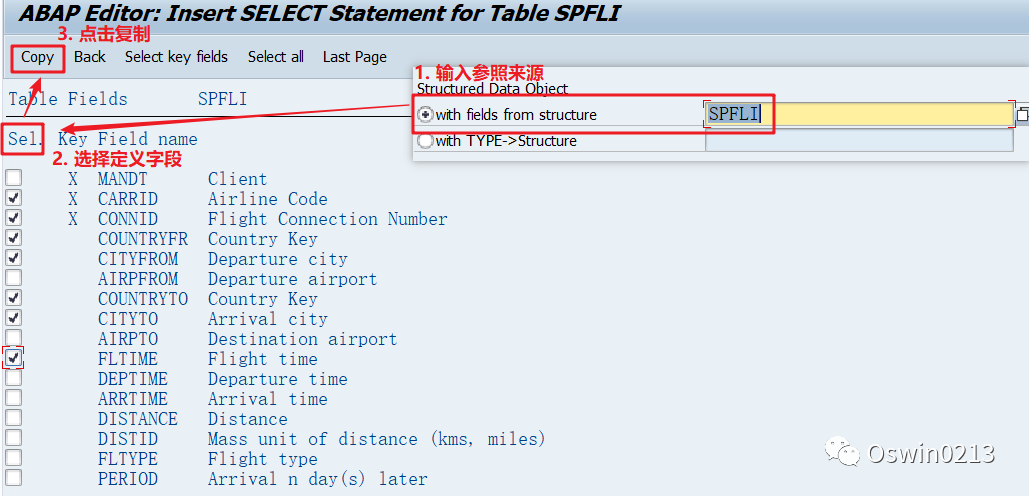Image resolution: width=1029 pixels, height=496 pixels.
Task: Tick the DISTANCE field checkbox
Action: click(13, 418)
